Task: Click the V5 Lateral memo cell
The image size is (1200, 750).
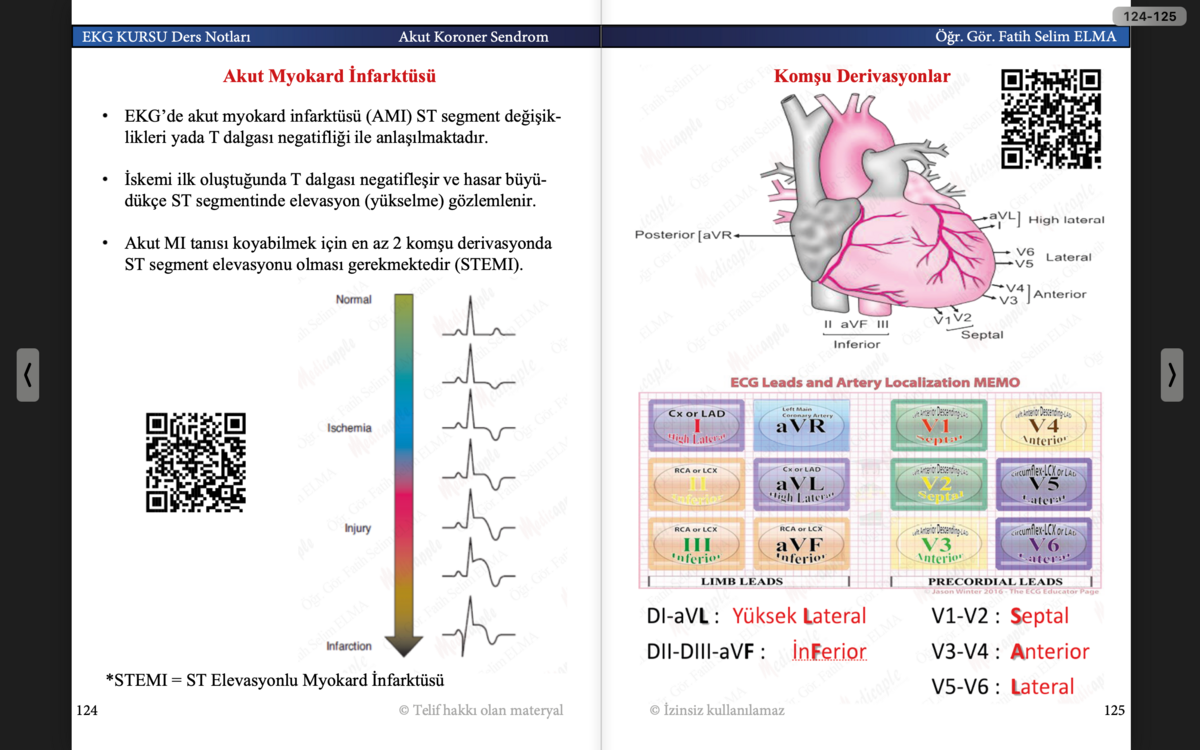Action: coord(1045,484)
